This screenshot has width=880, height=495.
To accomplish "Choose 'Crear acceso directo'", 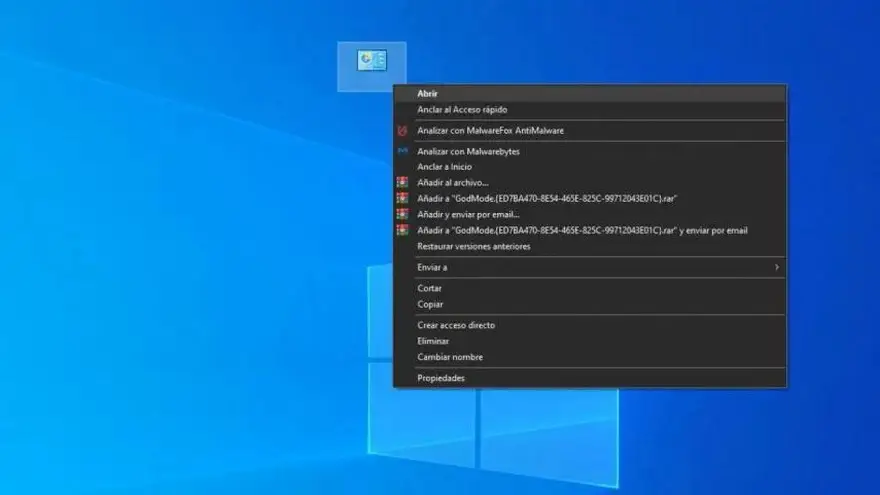I will click(590, 326).
